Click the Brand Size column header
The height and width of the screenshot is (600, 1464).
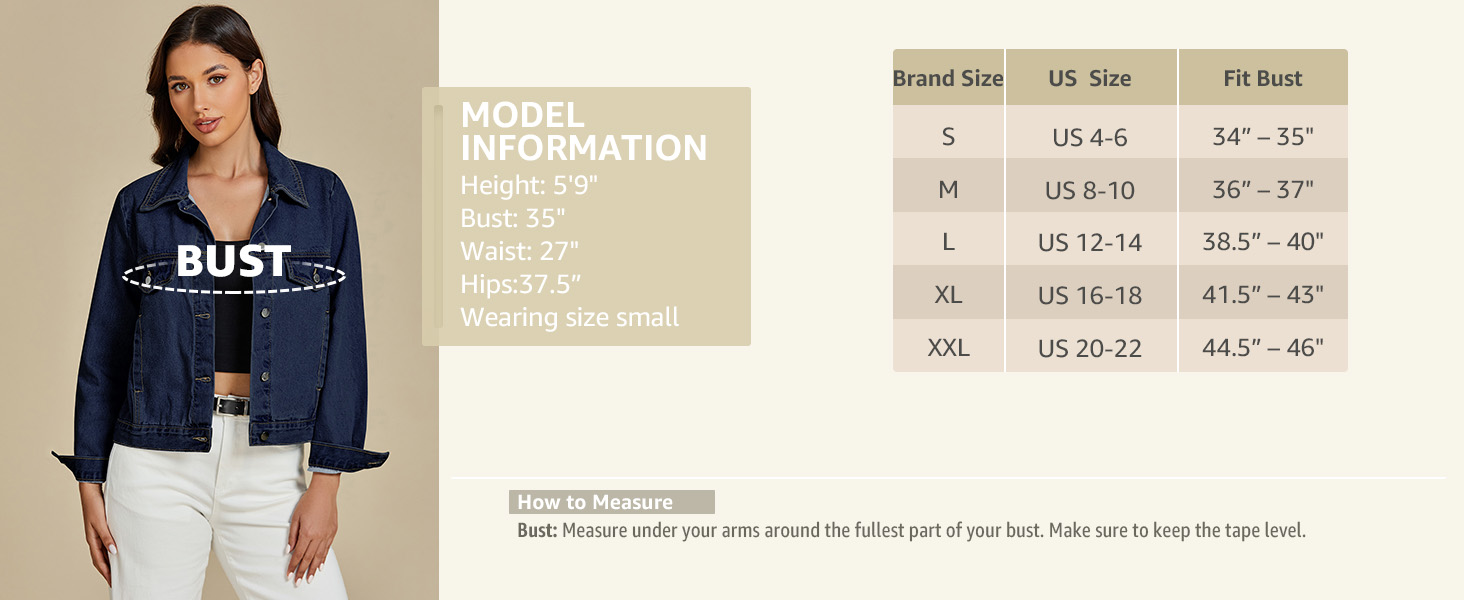(x=948, y=78)
